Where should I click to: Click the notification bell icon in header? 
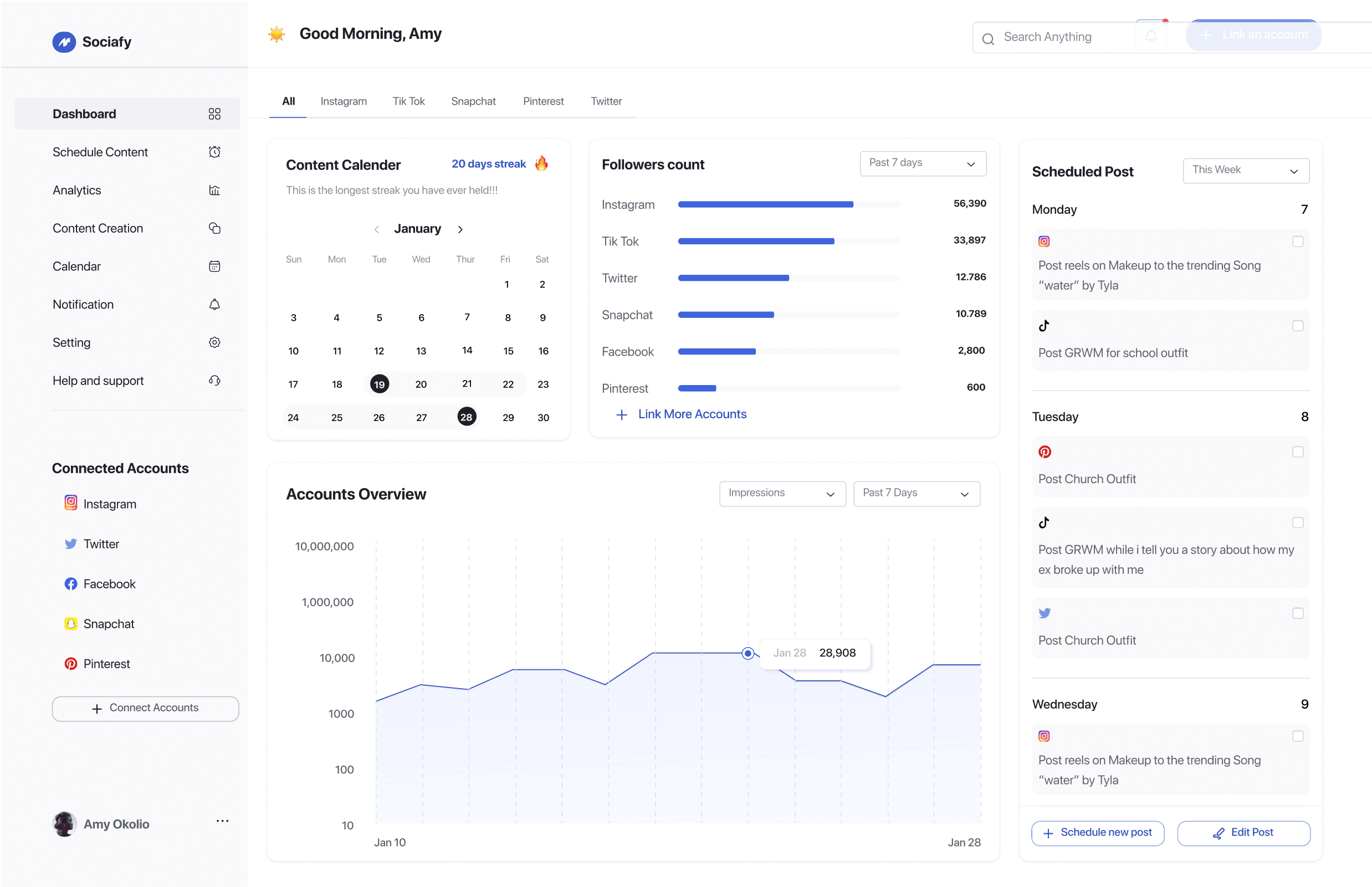[1150, 35]
